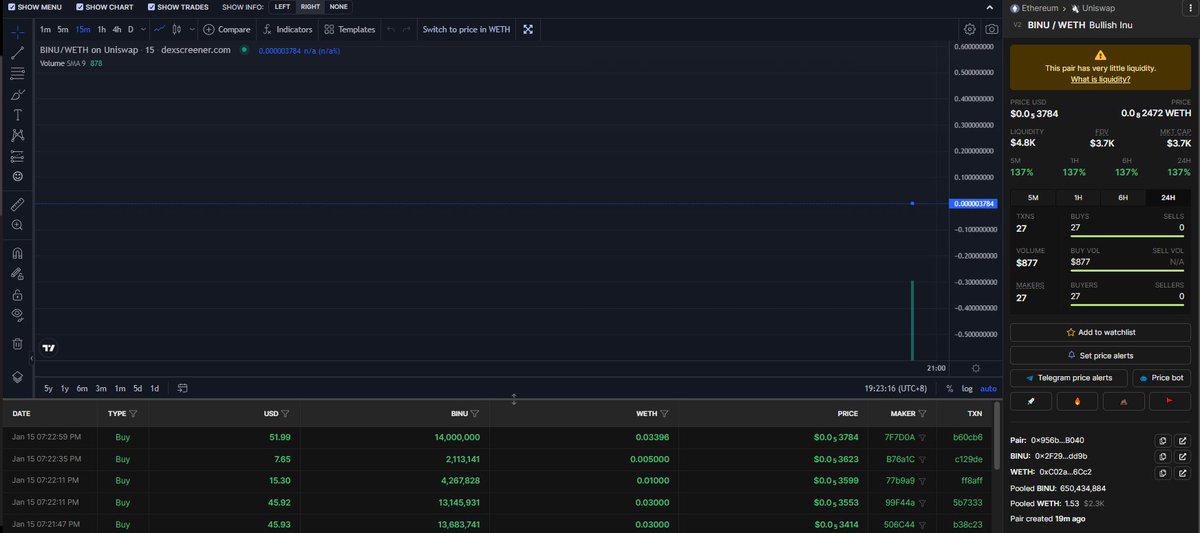
Task: Open Pair address in explorer
Action: point(1181,440)
